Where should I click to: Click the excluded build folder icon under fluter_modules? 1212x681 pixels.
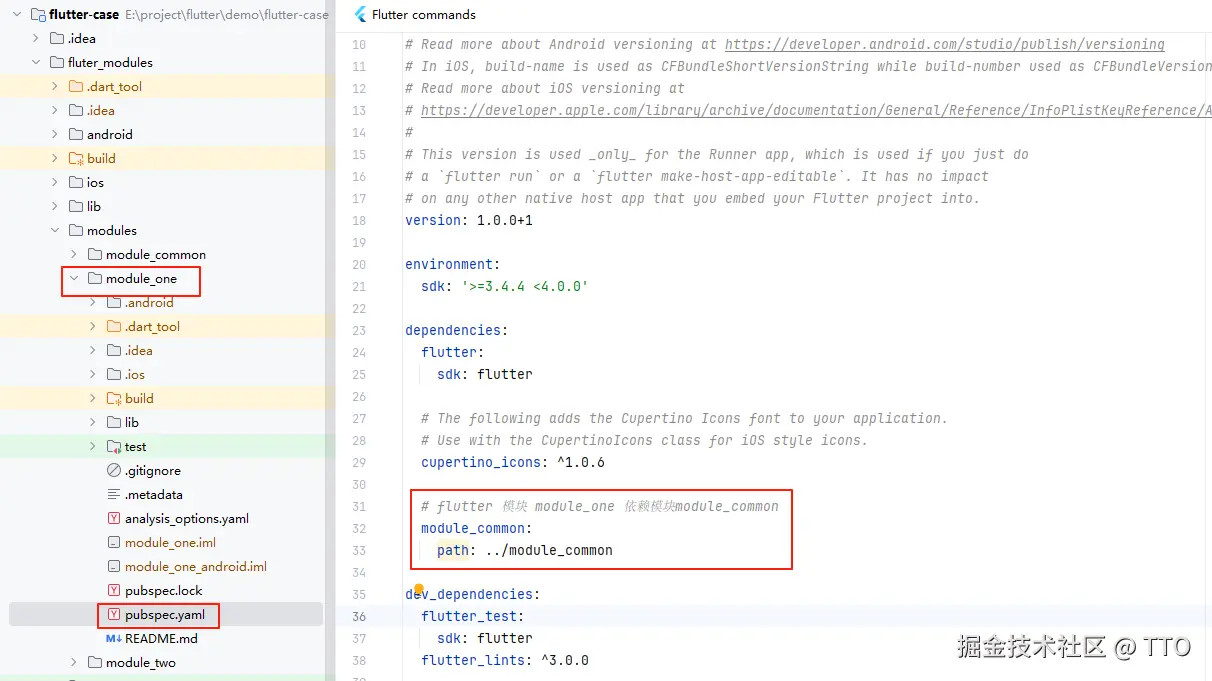pyautogui.click(x=76, y=159)
